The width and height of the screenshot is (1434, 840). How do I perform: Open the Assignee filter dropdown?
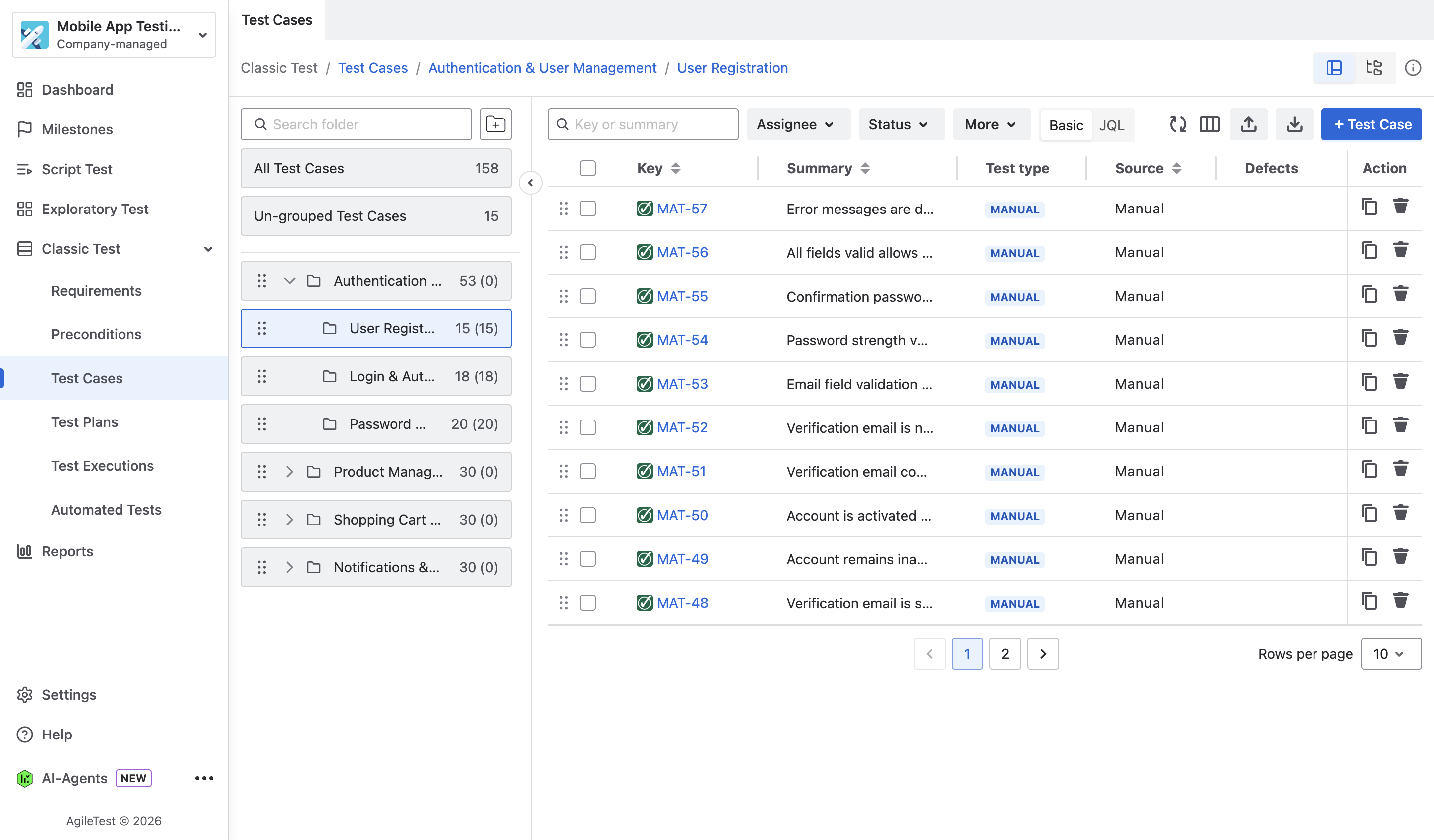click(x=797, y=124)
